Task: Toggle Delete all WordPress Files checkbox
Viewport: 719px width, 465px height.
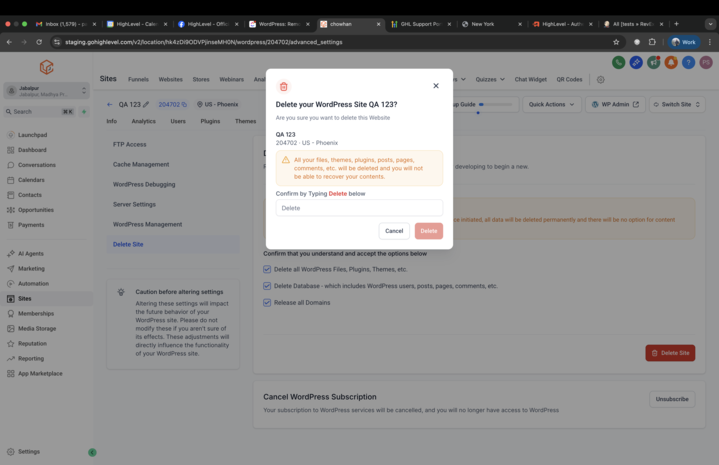Action: 267,269
